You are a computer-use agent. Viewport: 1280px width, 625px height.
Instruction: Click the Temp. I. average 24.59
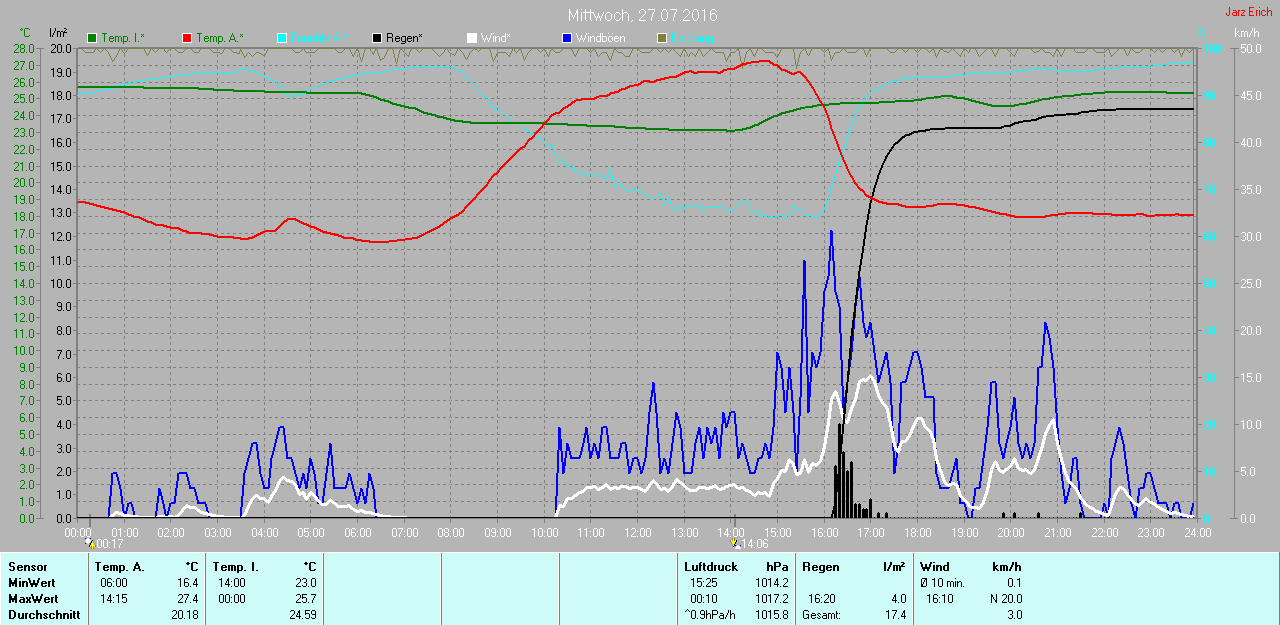click(302, 615)
